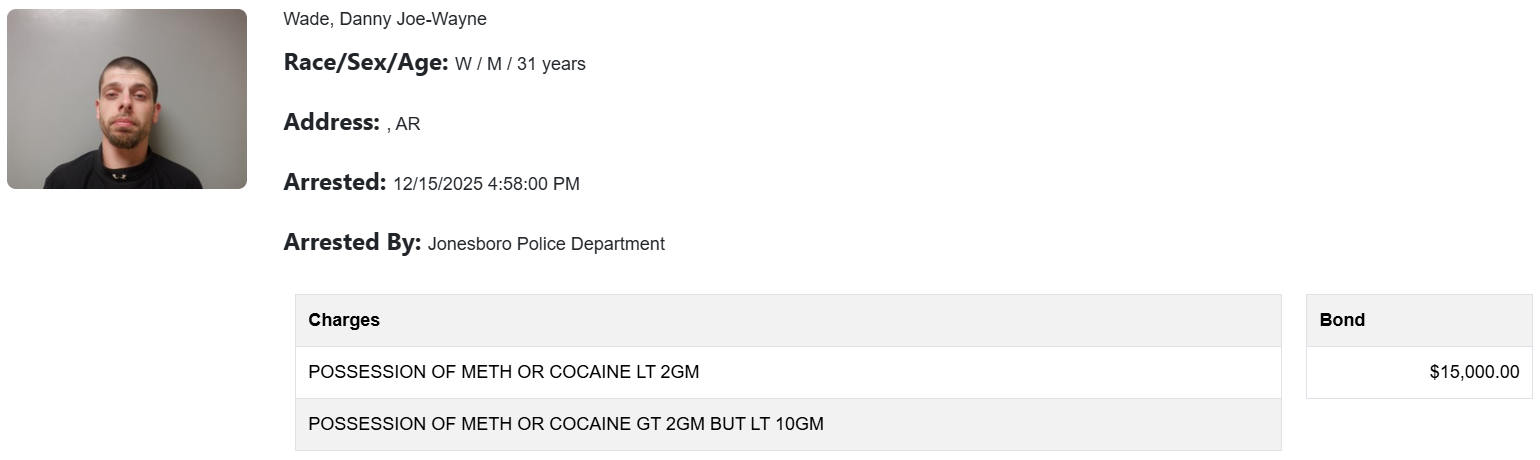Select the Race/Sex/Age label

pos(366,63)
